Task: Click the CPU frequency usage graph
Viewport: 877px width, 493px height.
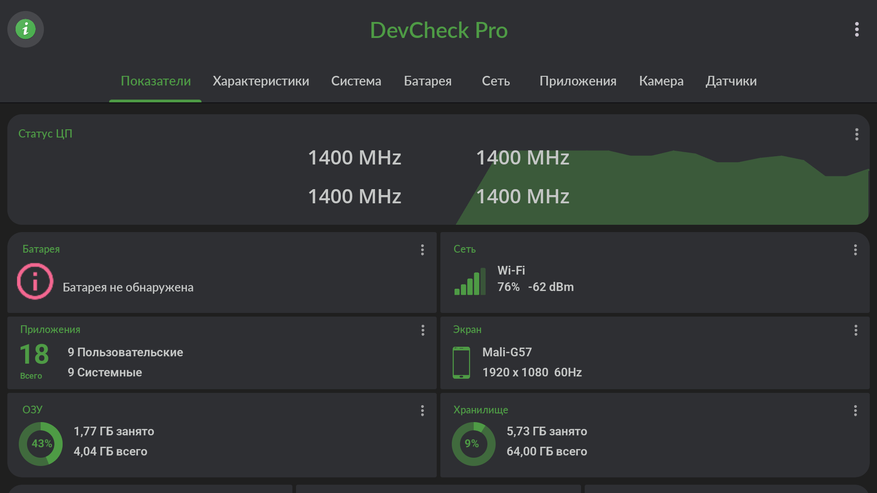Action: coord(700,188)
